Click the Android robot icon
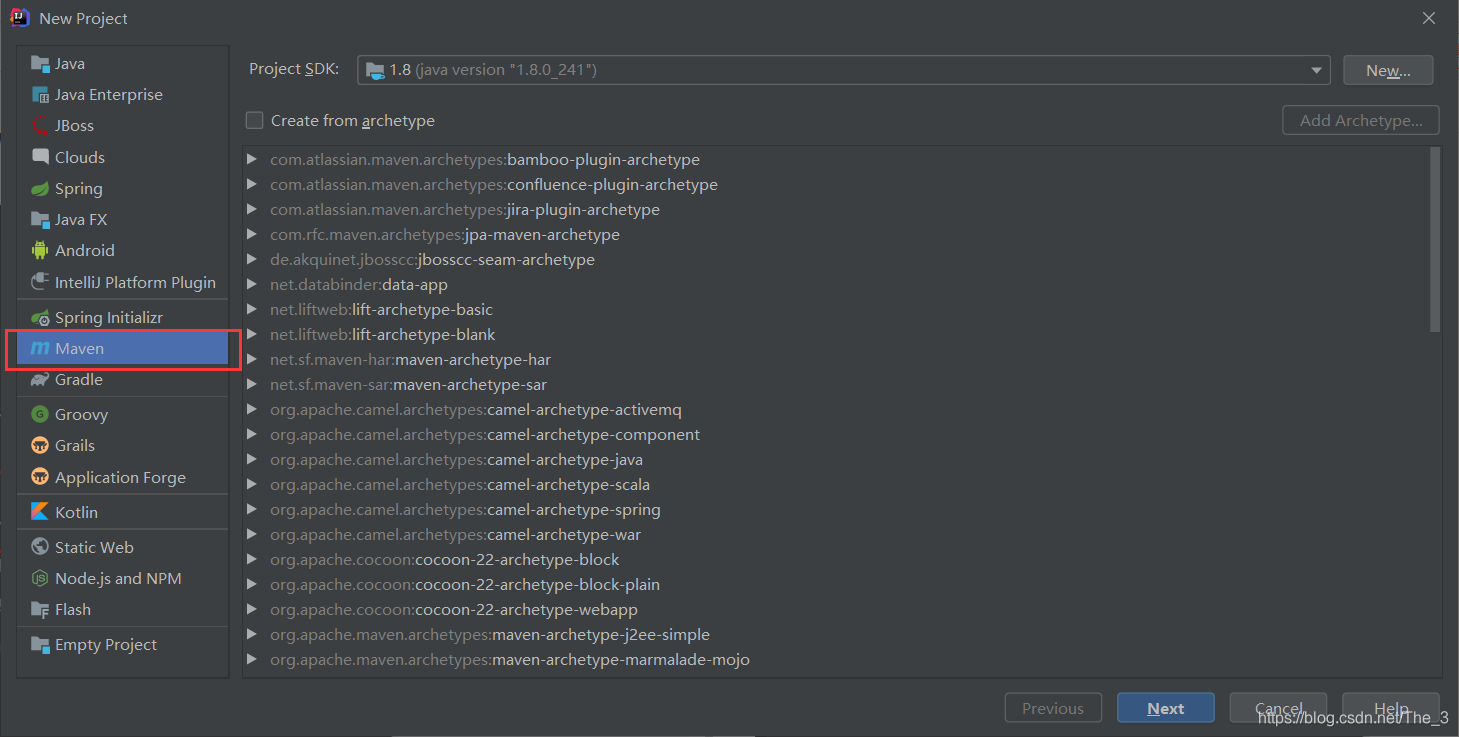Screen dimensions: 1459x737 (x=40, y=251)
